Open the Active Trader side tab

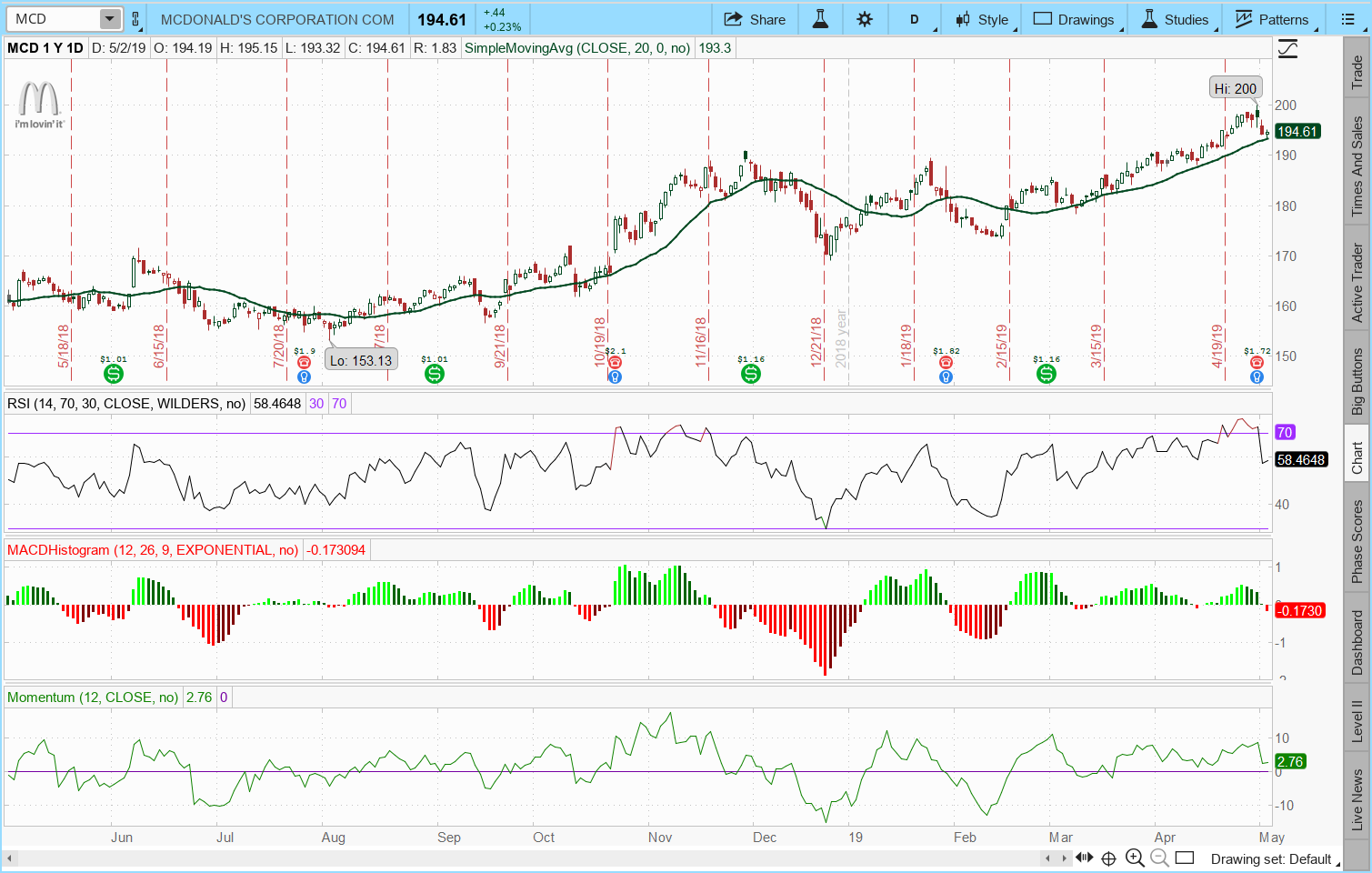[1357, 282]
